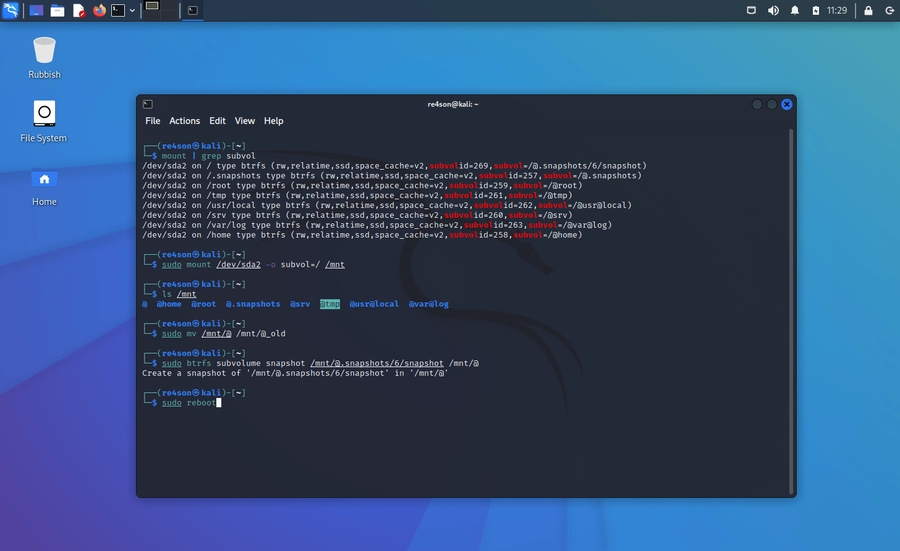Click the 11:29 clock
This screenshot has height=551, width=900.
(837, 10)
